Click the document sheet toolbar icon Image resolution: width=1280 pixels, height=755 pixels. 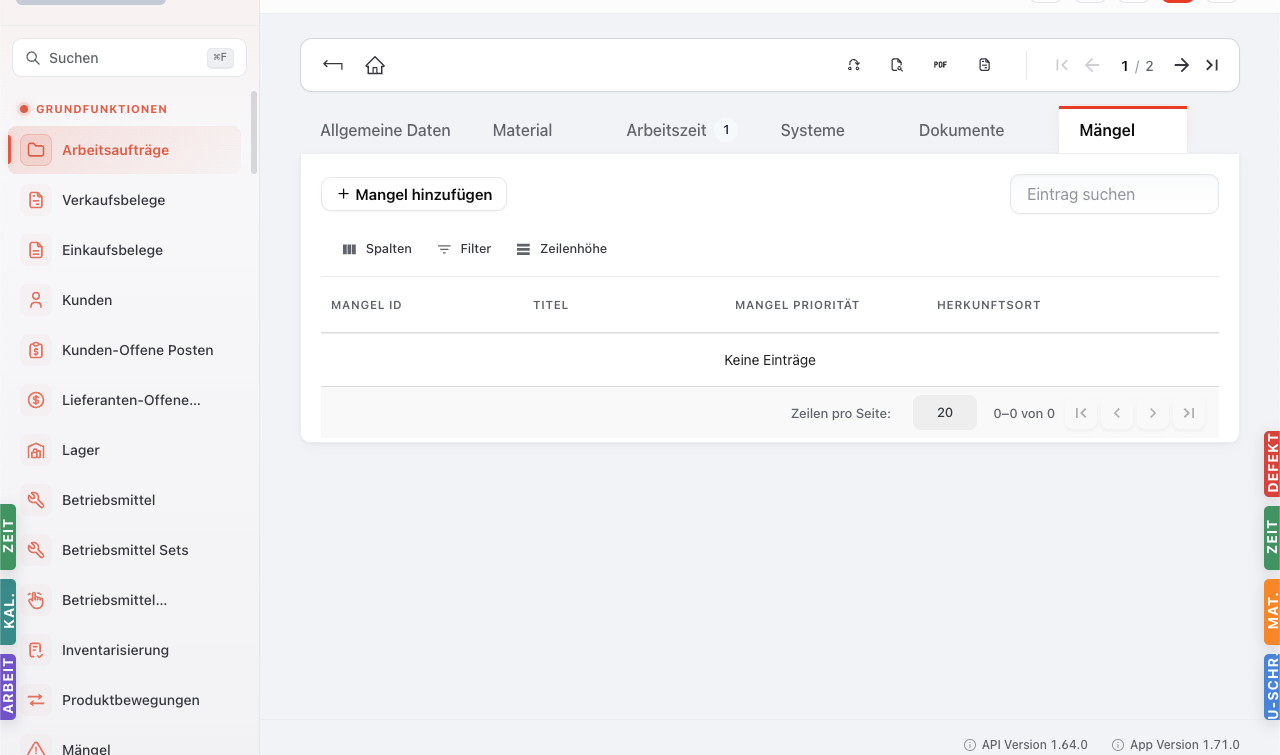(x=984, y=65)
